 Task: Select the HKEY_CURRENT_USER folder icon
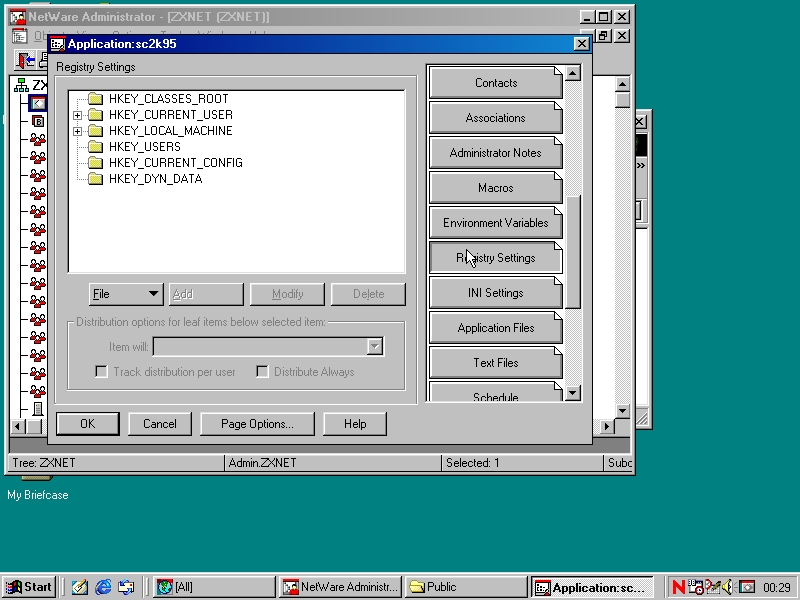tap(95, 115)
